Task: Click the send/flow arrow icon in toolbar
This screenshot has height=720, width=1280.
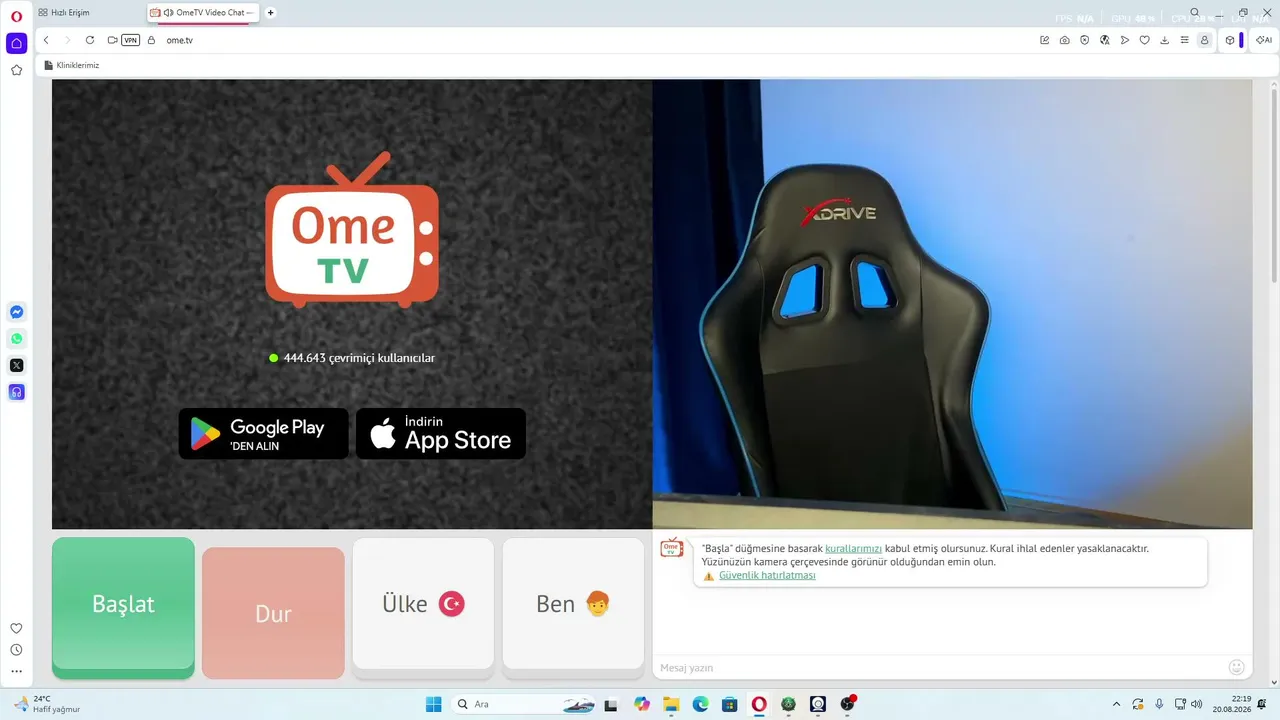Action: point(1125,40)
